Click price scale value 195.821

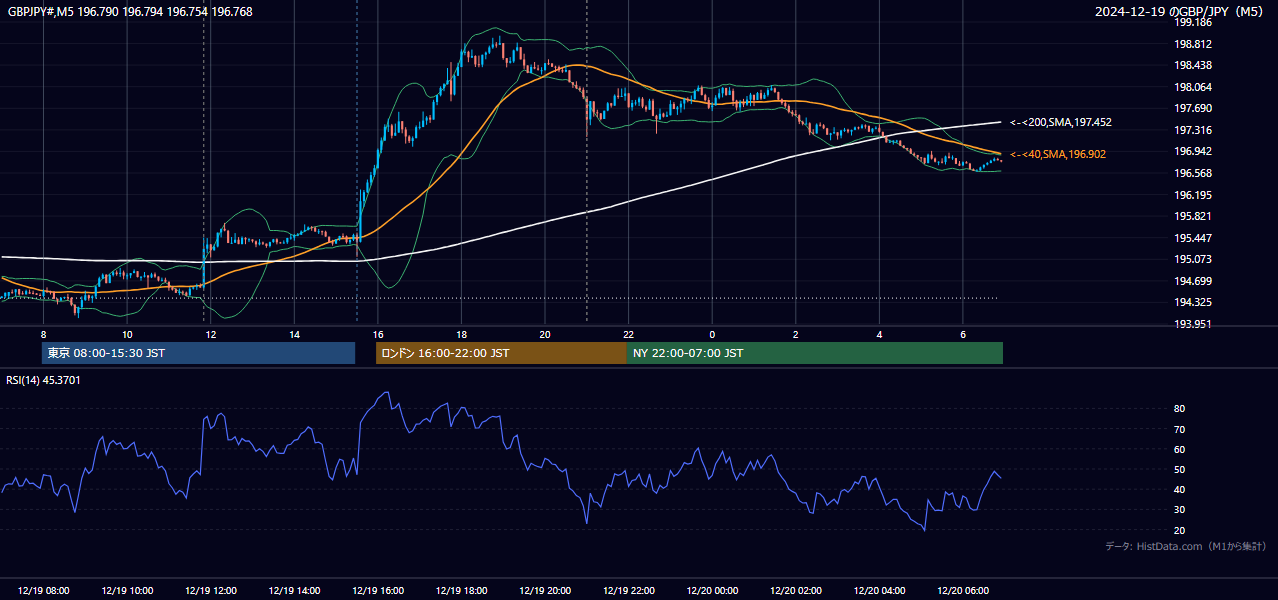pos(1195,216)
